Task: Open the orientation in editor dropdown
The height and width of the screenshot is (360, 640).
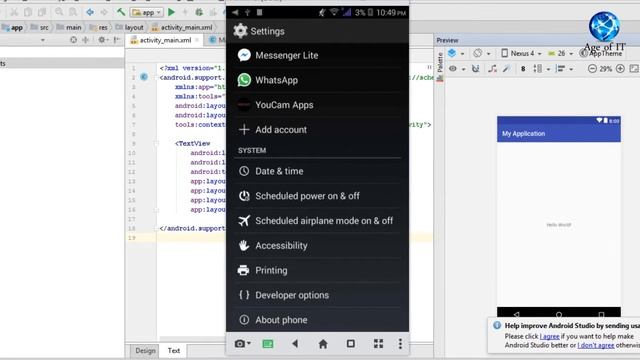Action: click(x=481, y=53)
